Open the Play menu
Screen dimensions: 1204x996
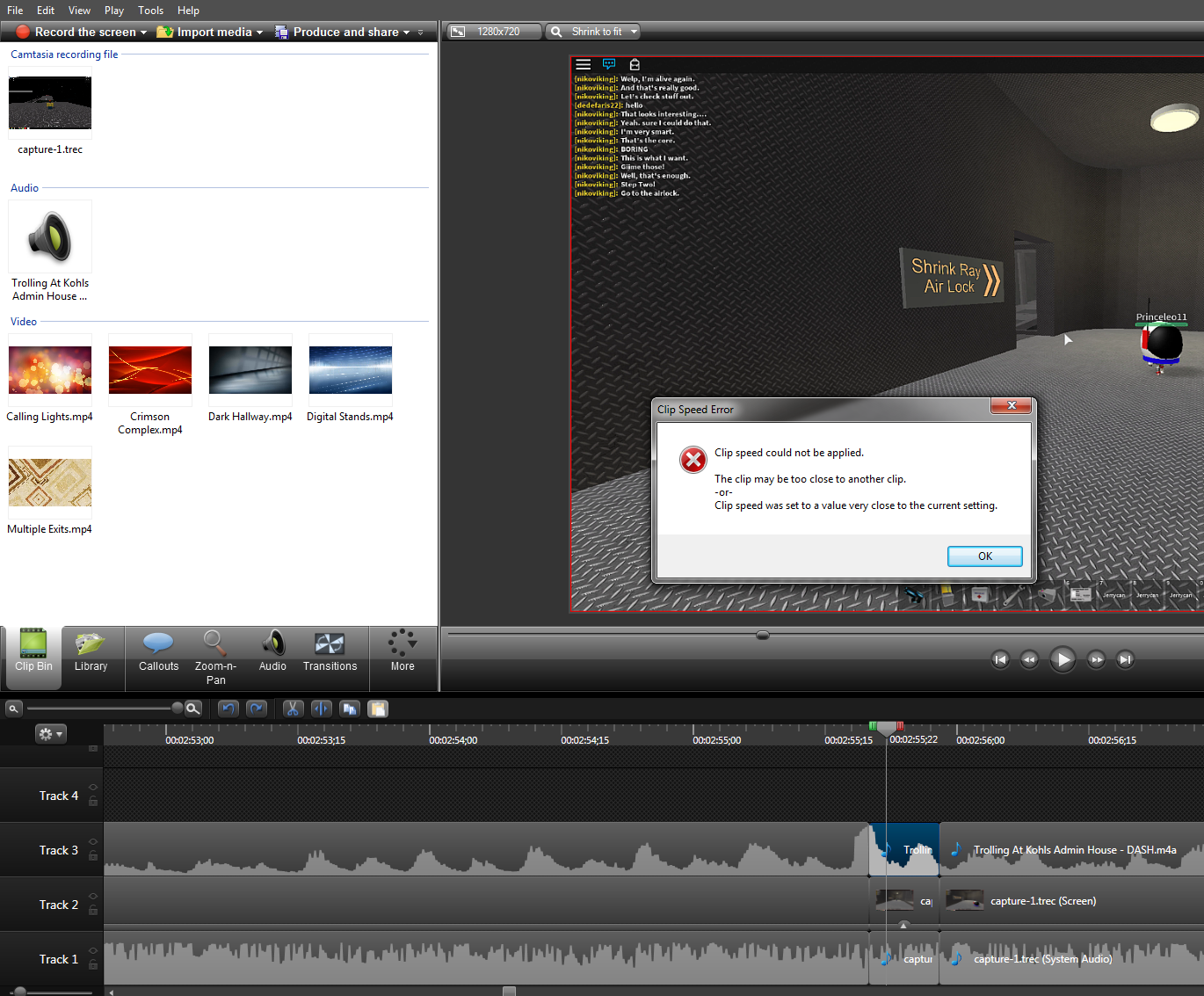(x=114, y=11)
